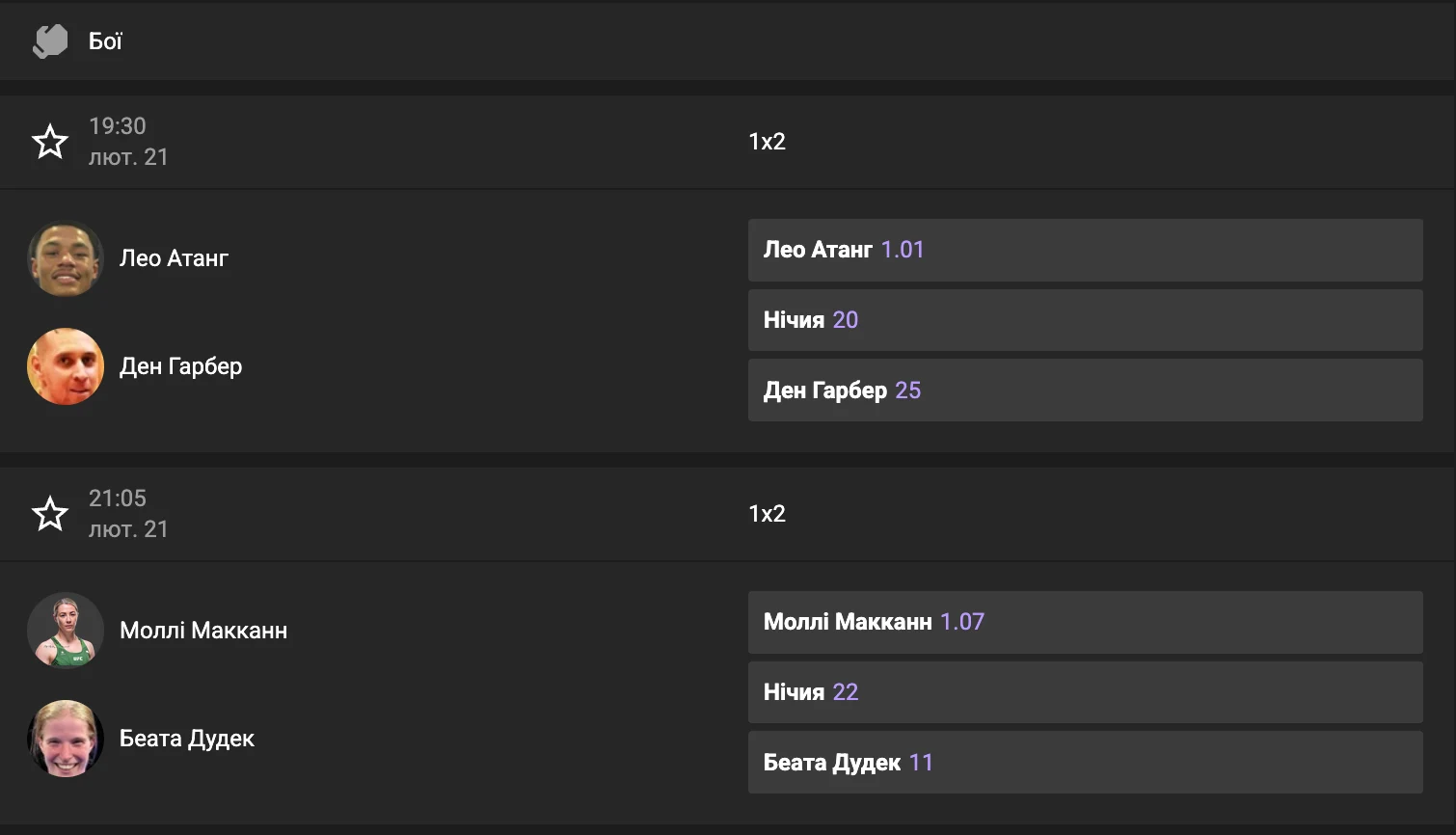Screen dimensions: 1456x835
Task: Select the Нічия 20 draw odds
Action: (1085, 320)
